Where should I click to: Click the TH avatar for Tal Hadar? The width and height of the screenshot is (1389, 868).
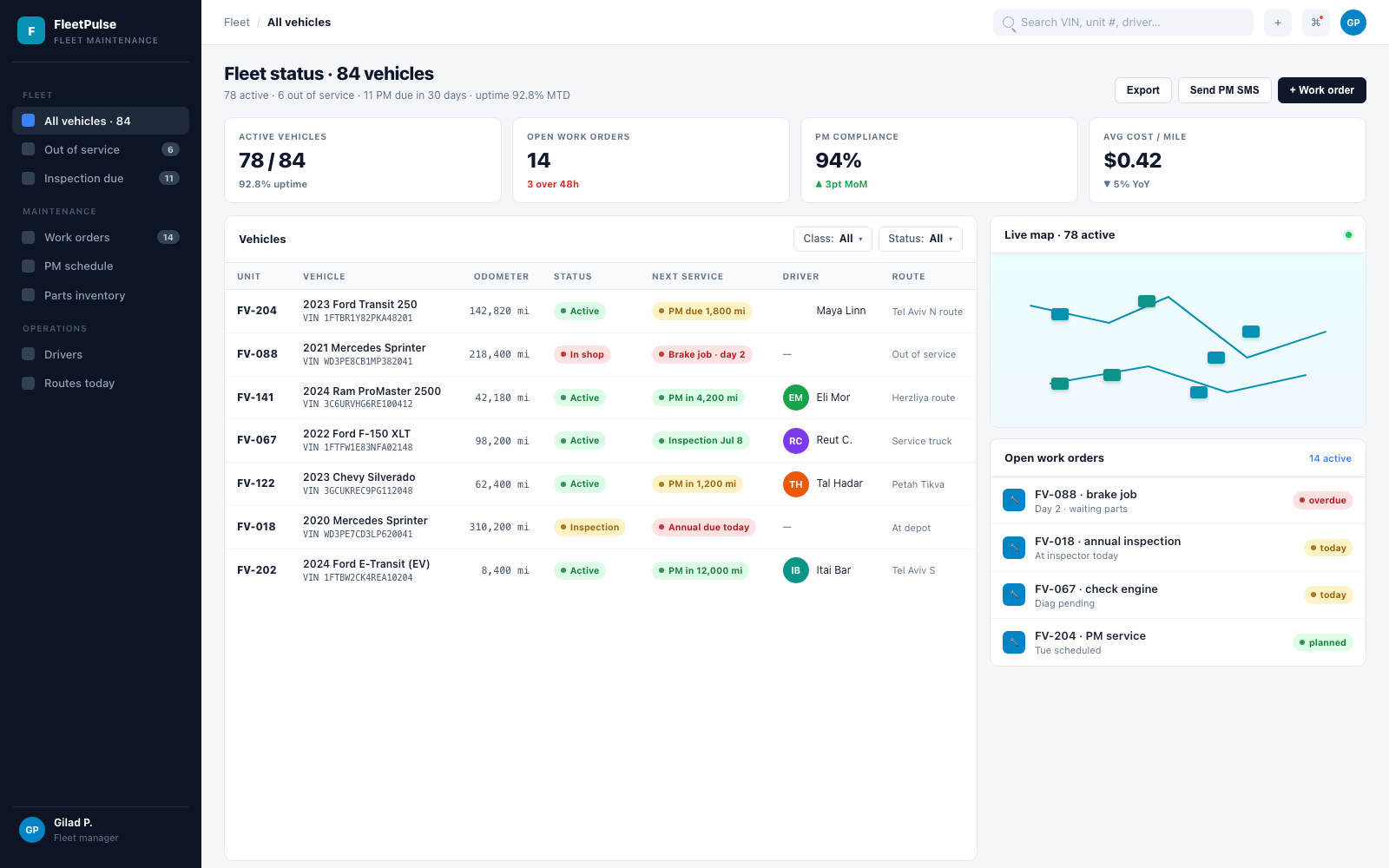pos(795,484)
